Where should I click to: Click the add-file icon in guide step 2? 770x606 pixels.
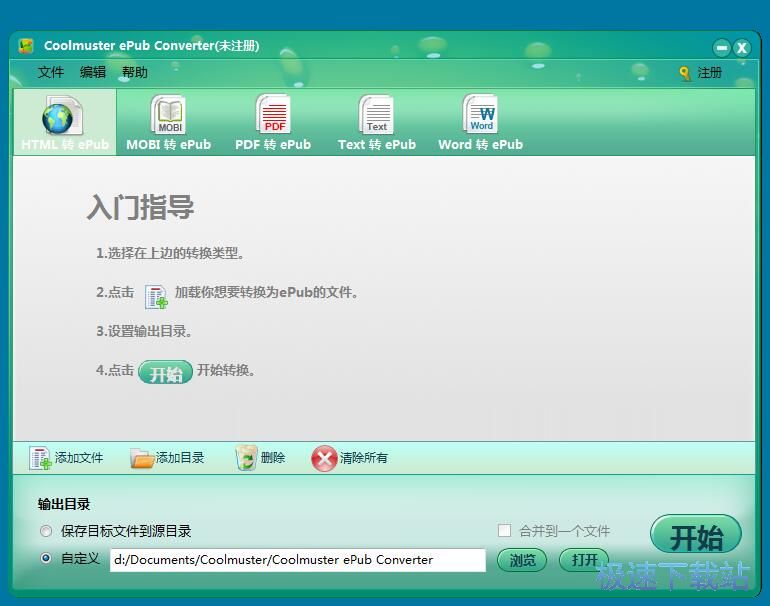tap(156, 296)
